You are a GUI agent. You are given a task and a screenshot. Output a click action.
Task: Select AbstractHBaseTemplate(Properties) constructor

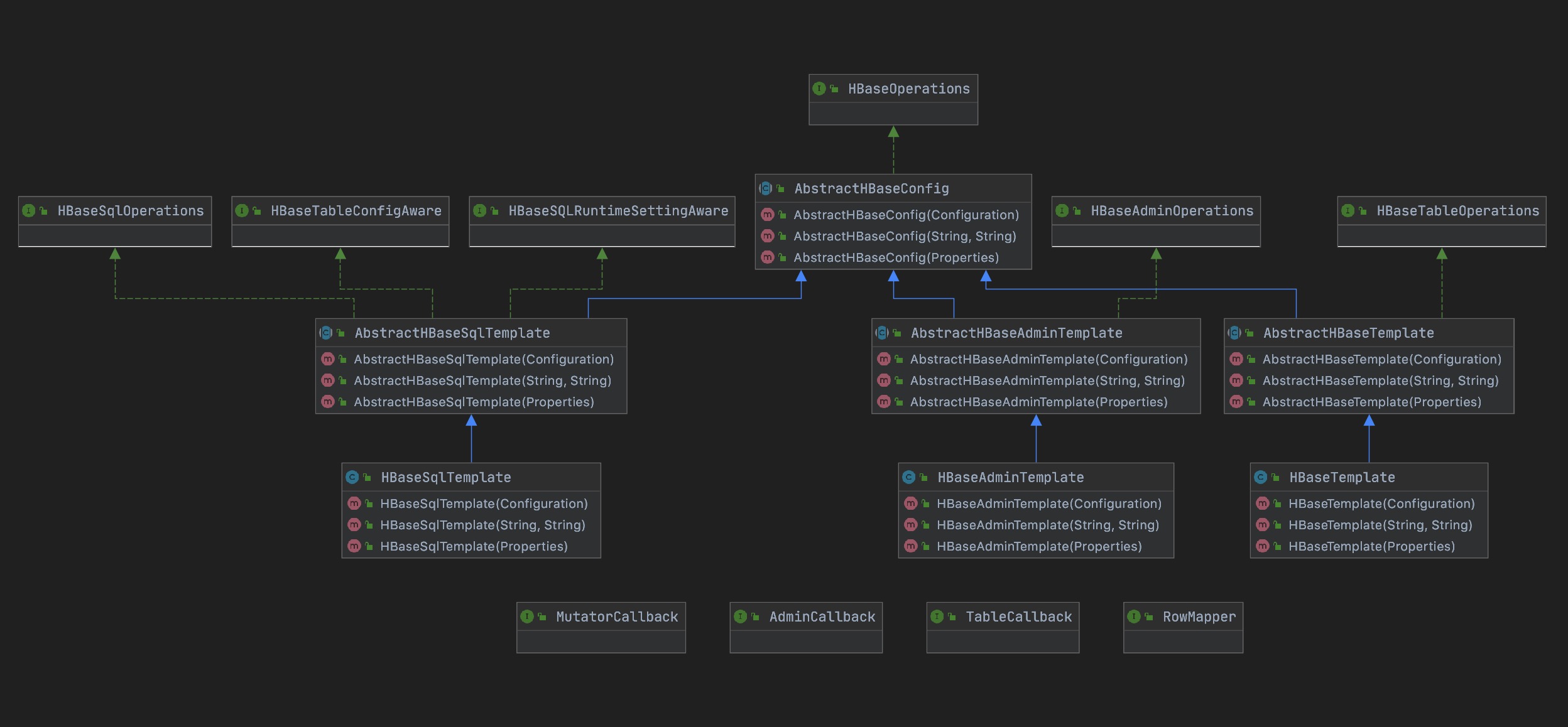click(1371, 402)
